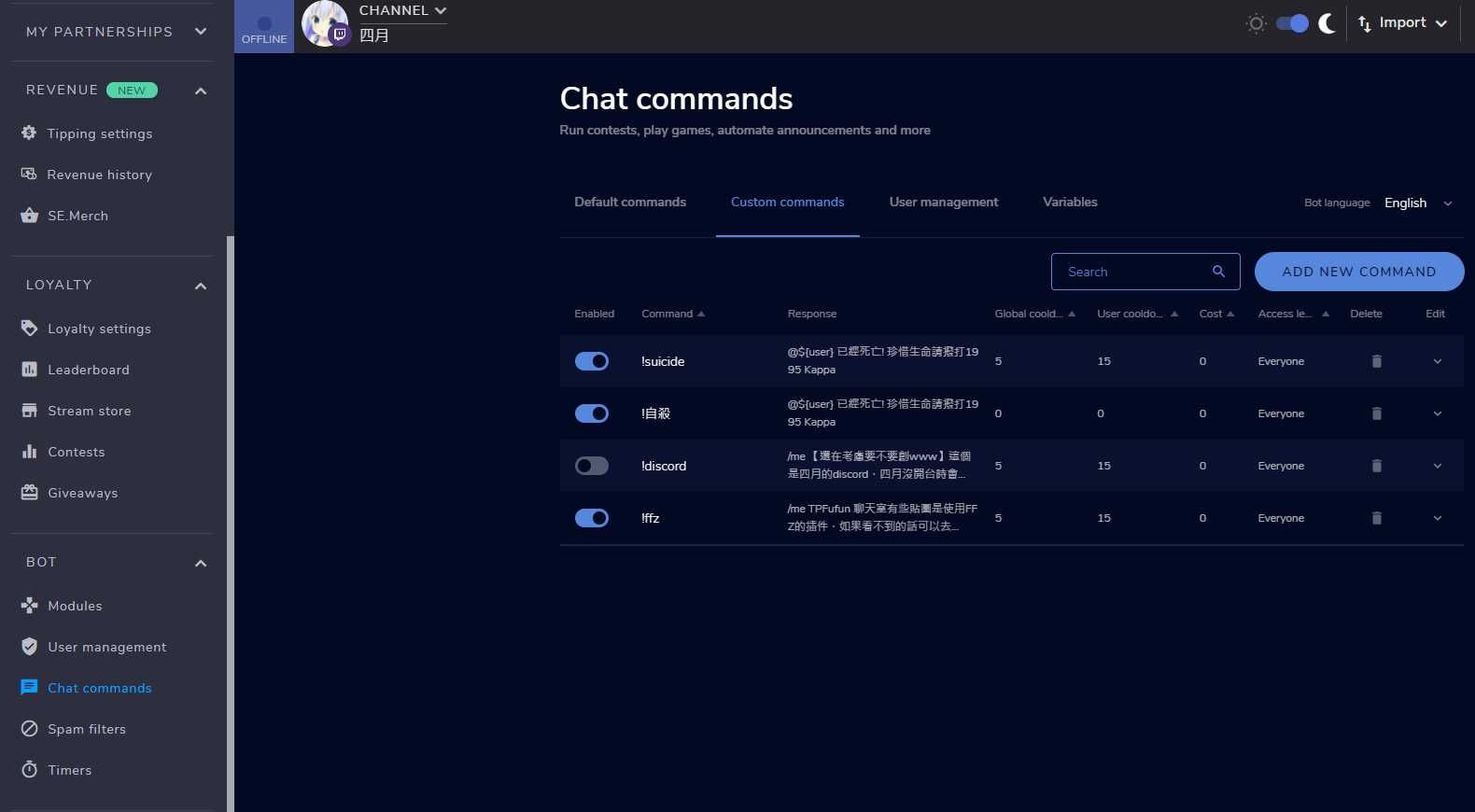Click the magnifier icon in Search box

(x=1218, y=272)
